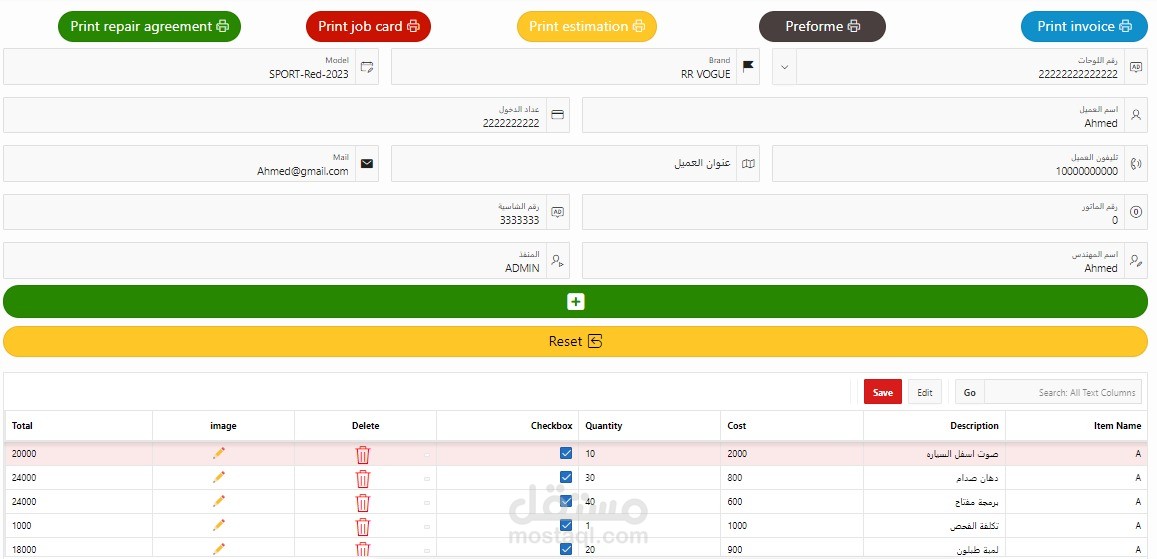Click the Cost column header
The height and width of the screenshot is (559, 1157).
pos(792,426)
